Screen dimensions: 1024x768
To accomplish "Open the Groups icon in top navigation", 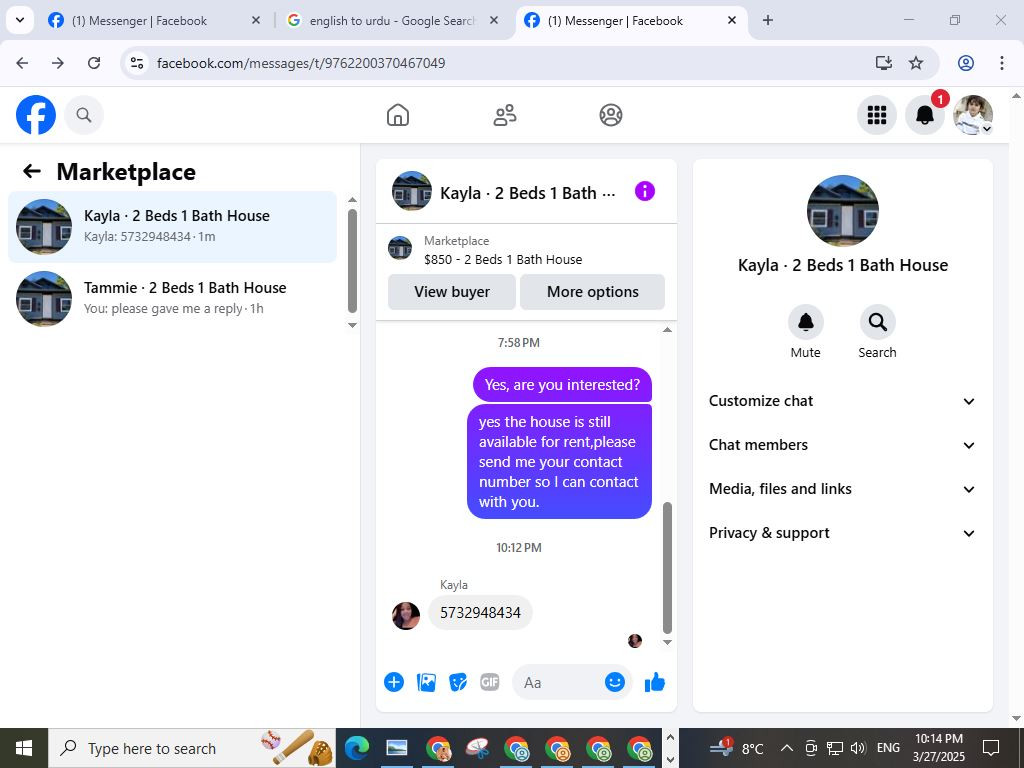I will tap(611, 115).
